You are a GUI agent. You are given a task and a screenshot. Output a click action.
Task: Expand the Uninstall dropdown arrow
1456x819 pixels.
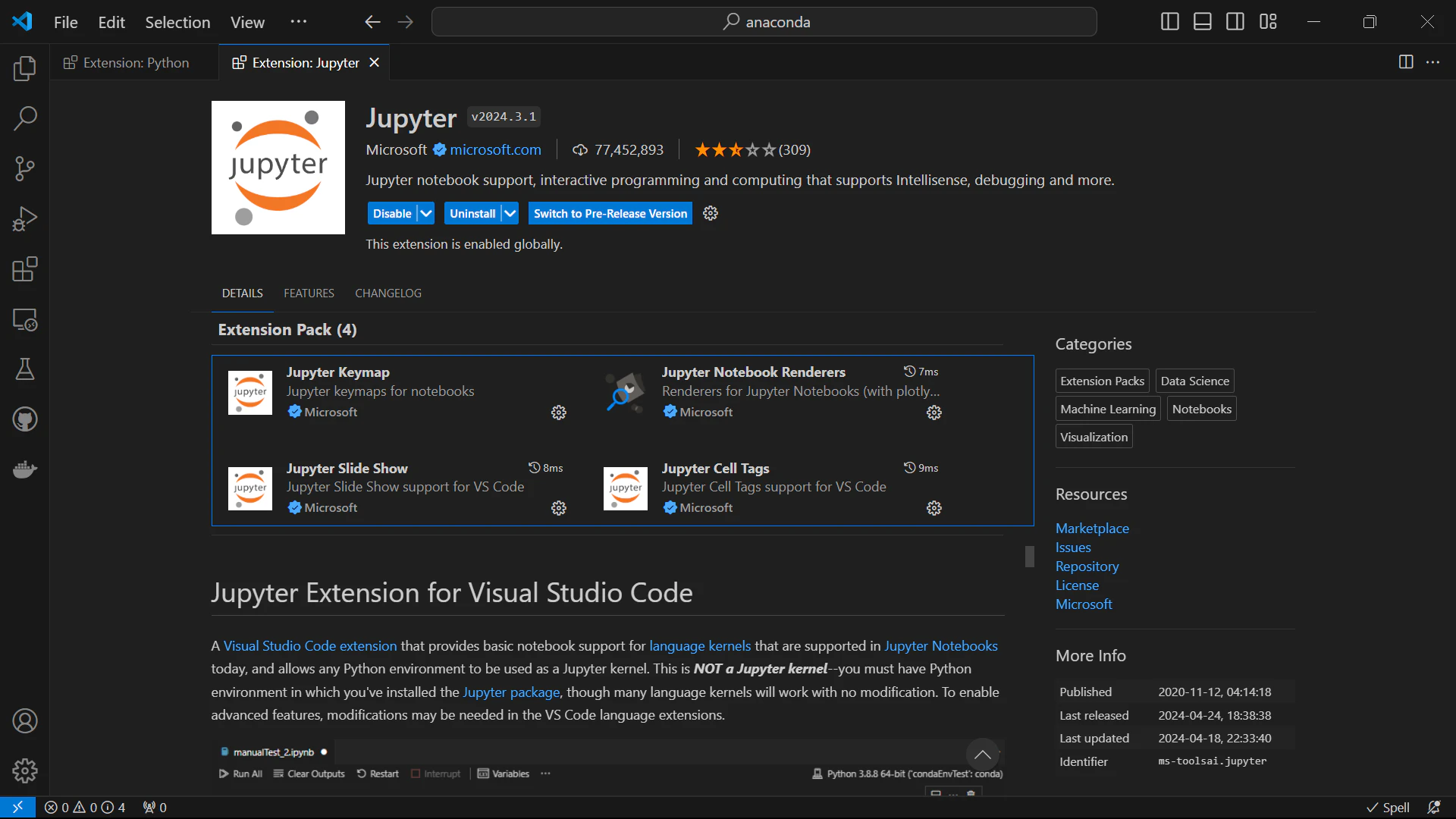pos(510,214)
